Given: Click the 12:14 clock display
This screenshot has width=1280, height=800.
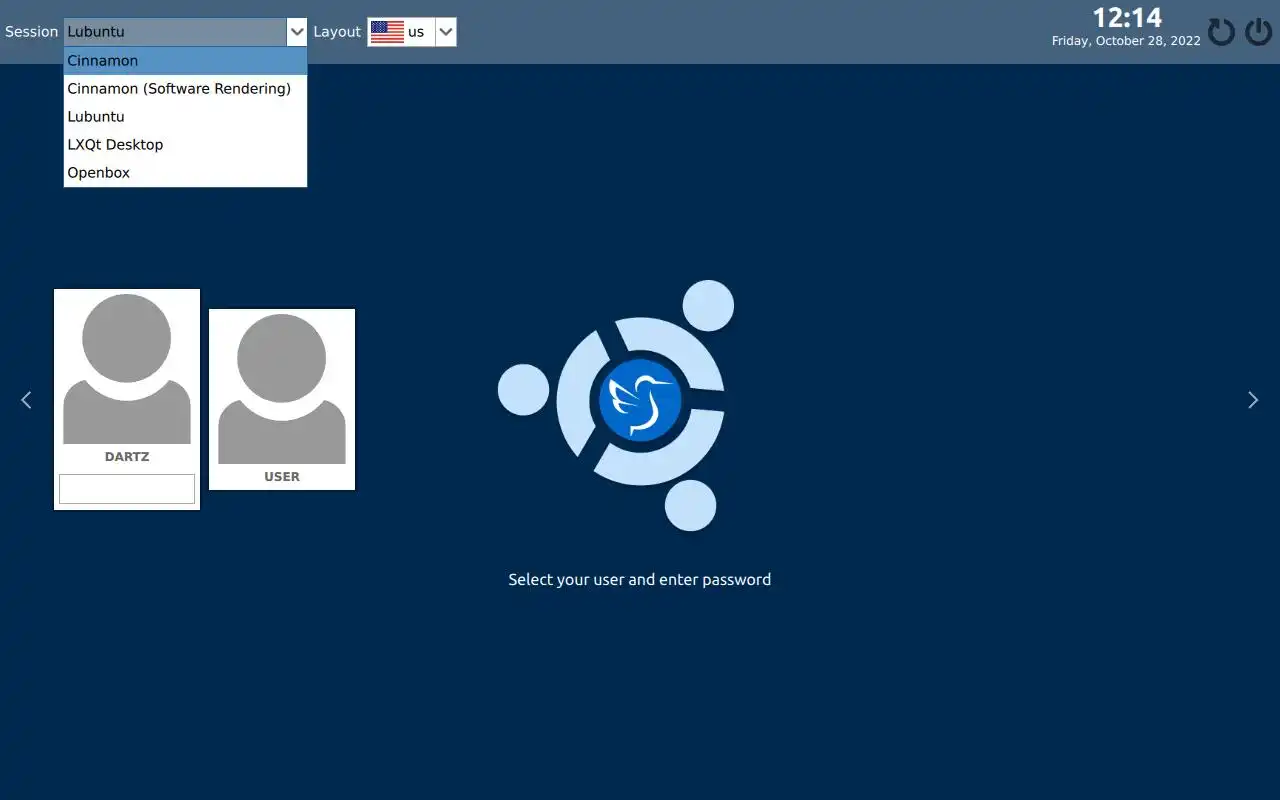Looking at the screenshot, I should 1127,18.
